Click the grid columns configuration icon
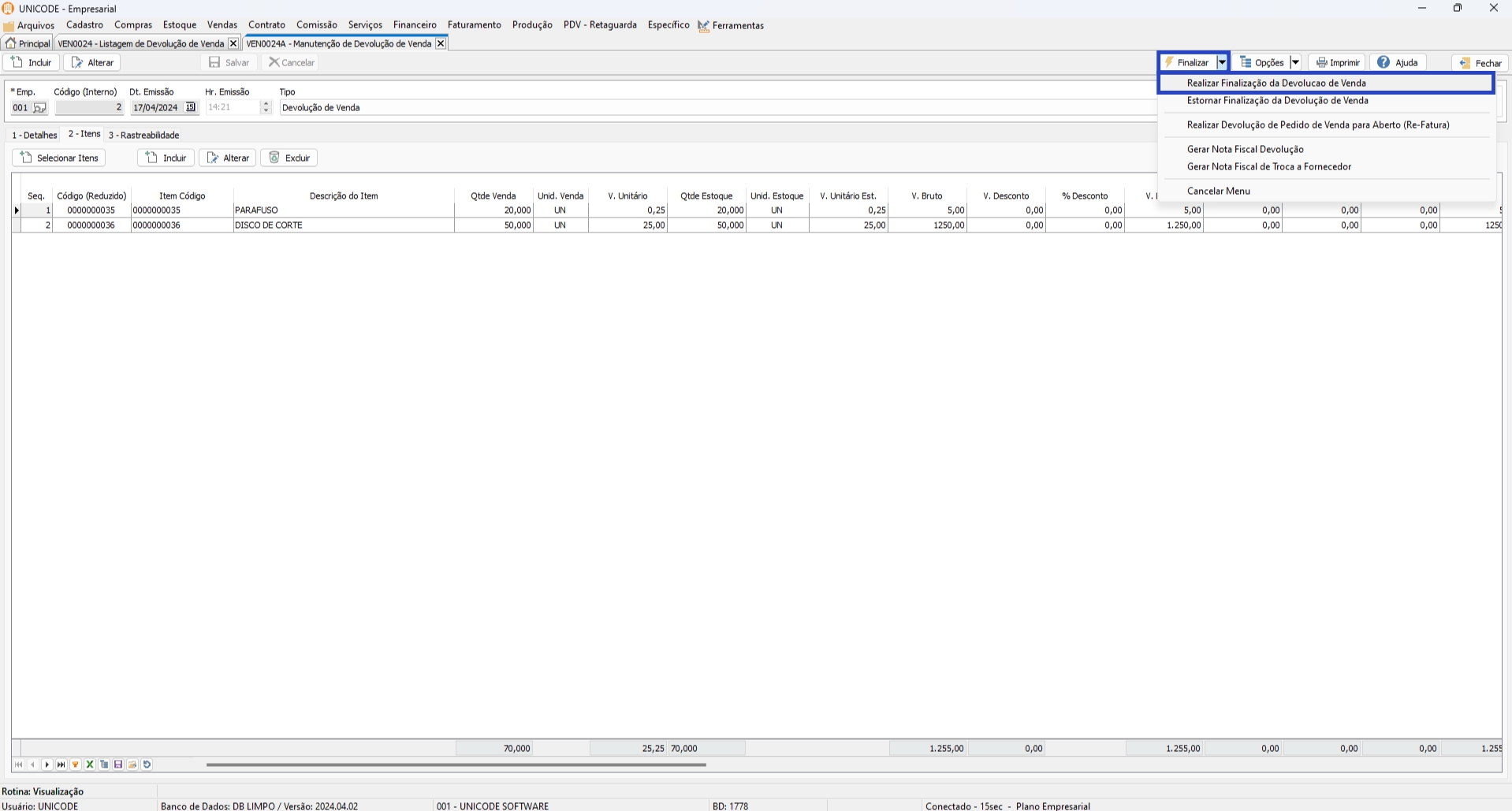 104,764
